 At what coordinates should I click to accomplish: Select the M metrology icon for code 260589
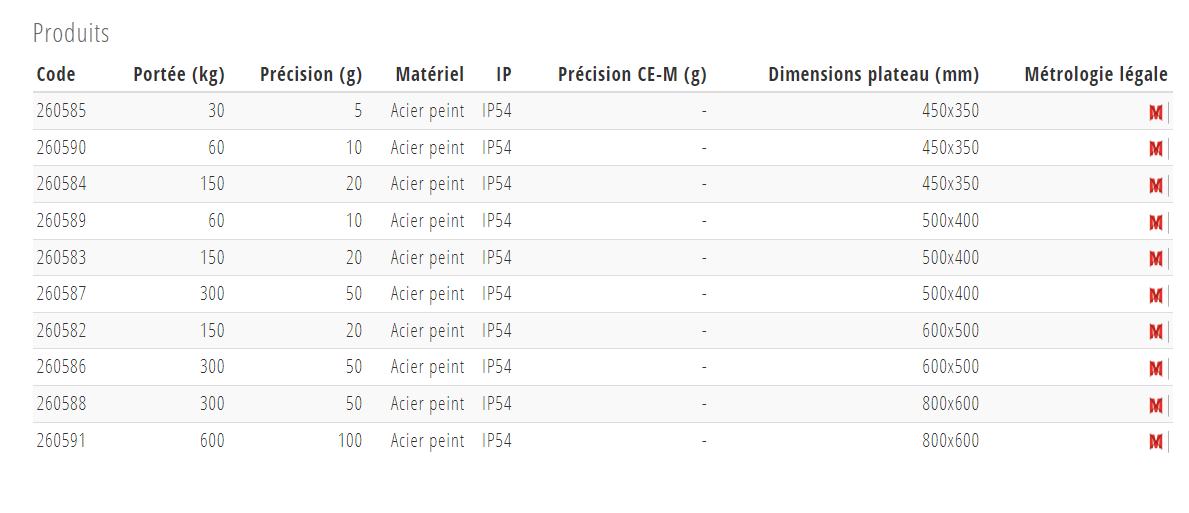(1156, 222)
